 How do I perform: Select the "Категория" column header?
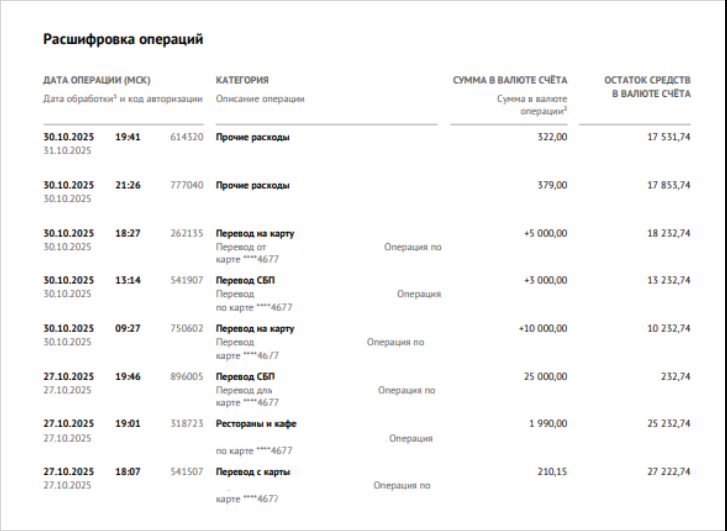click(242, 80)
